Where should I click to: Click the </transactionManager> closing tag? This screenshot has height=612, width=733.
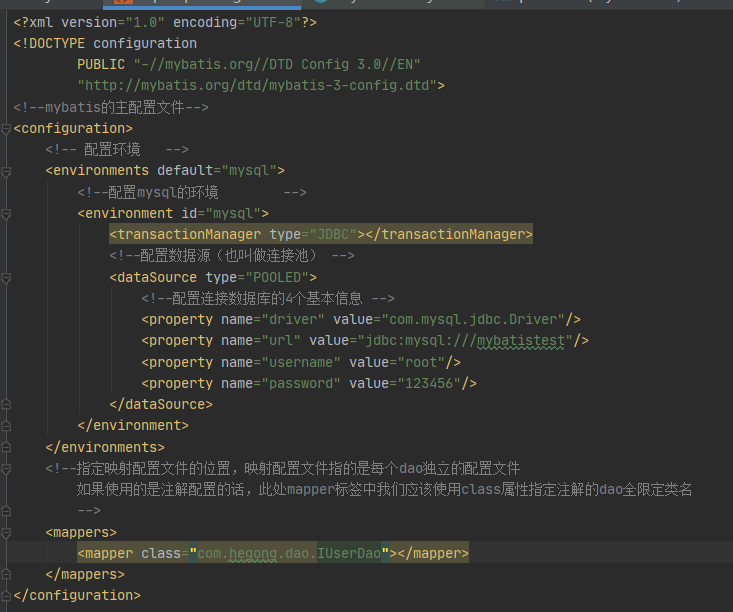click(449, 234)
